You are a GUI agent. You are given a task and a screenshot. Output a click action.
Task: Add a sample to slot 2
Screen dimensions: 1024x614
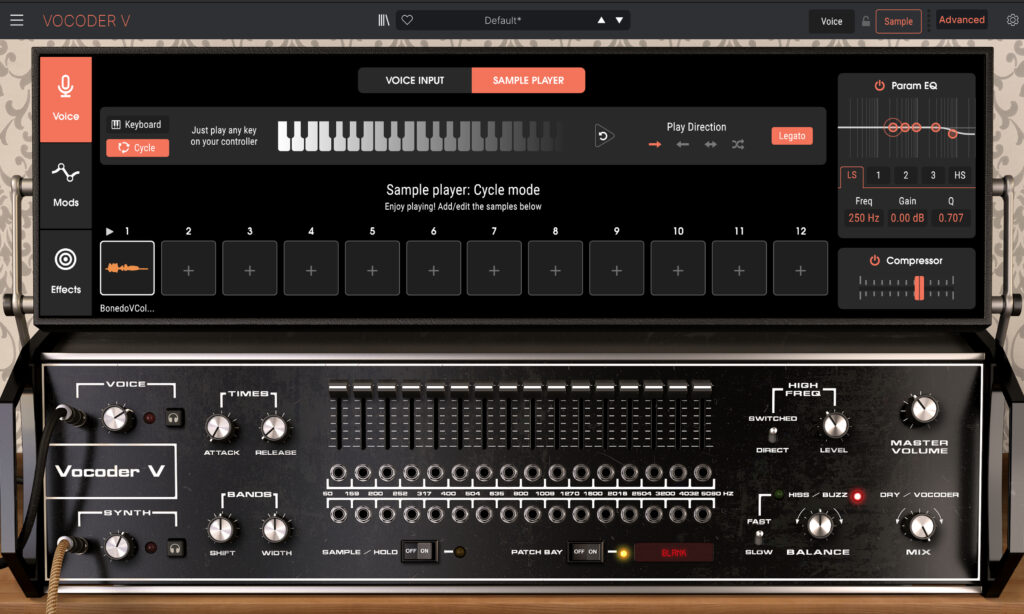[x=189, y=268]
